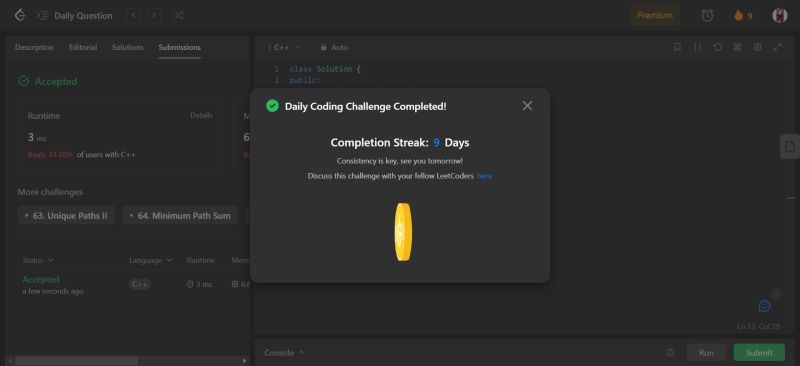This screenshot has width=800, height=366.
Task: Close the Daily Coding Challenge dialog
Action: (528, 106)
